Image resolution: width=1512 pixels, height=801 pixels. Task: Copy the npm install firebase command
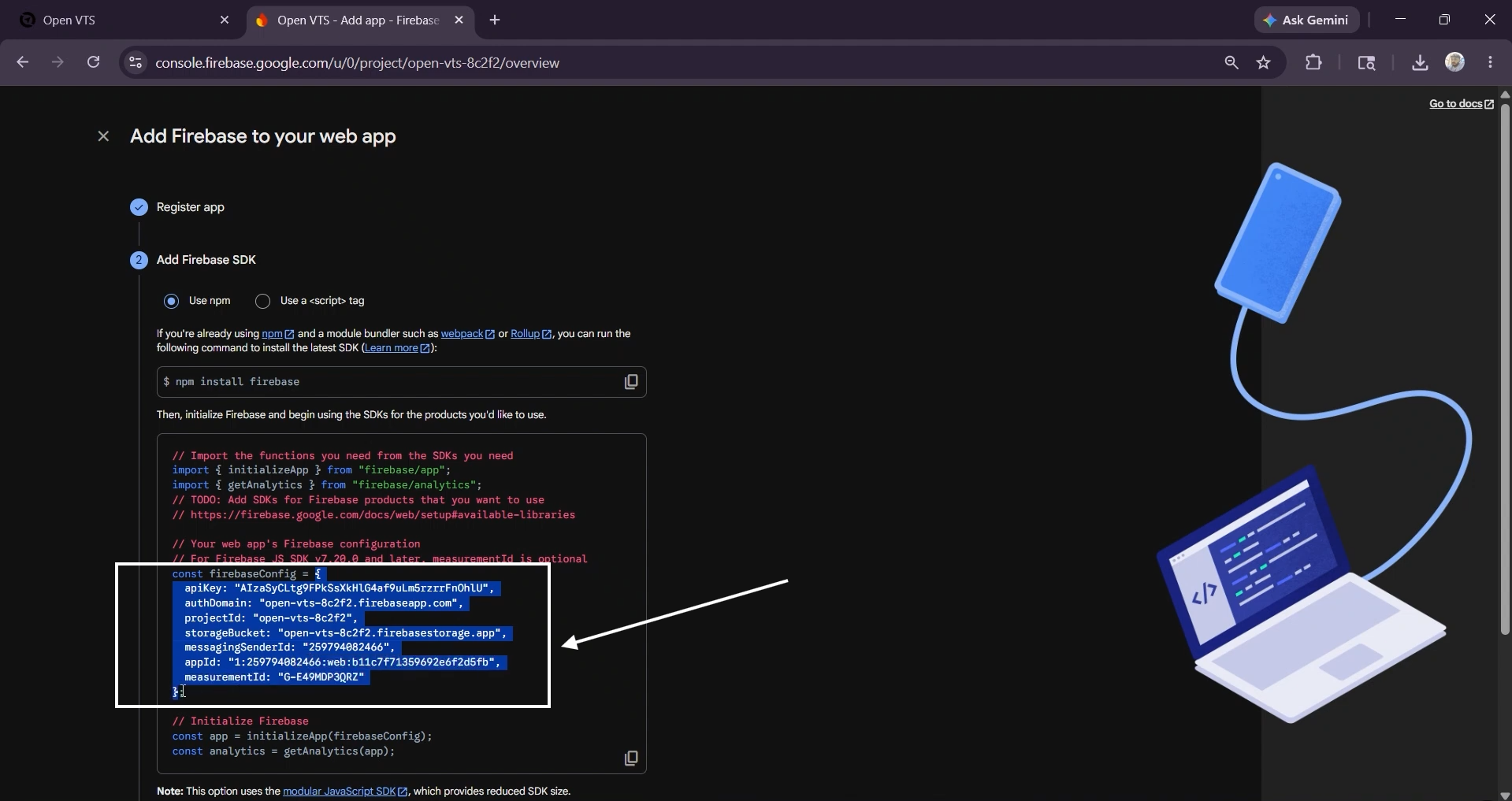click(631, 382)
